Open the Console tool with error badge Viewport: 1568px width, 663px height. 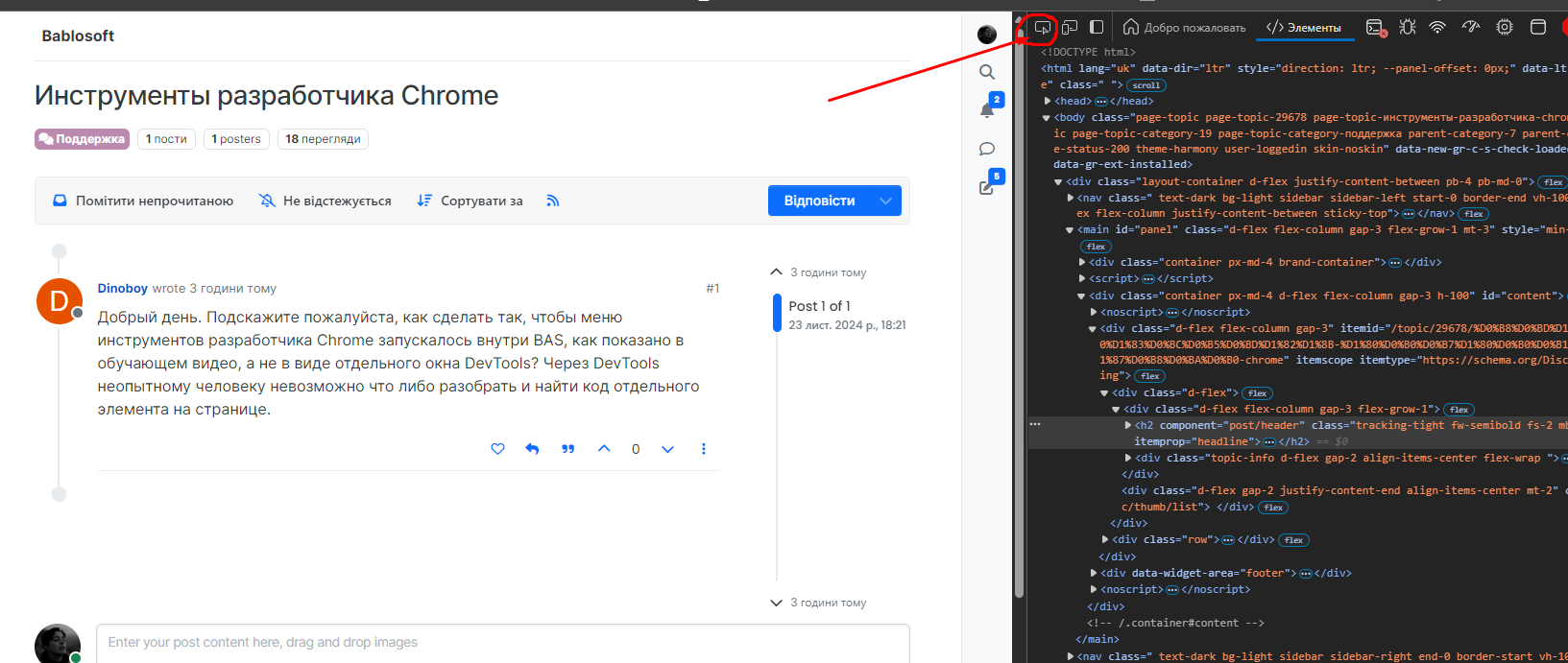1375,28
